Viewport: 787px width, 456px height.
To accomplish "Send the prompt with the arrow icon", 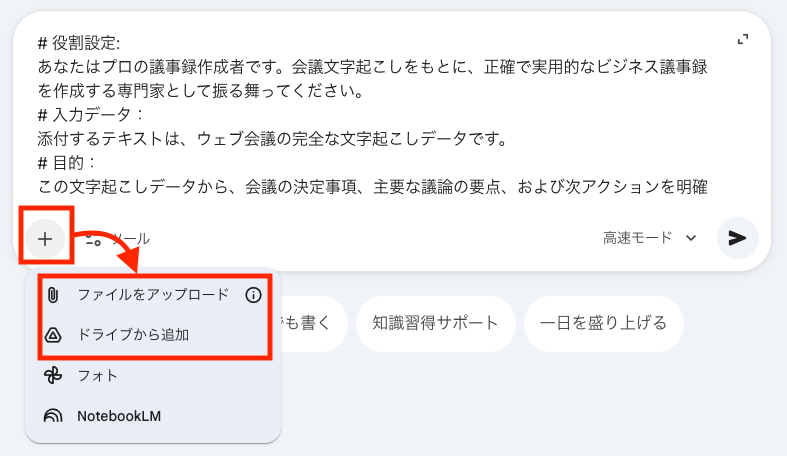I will coord(737,238).
